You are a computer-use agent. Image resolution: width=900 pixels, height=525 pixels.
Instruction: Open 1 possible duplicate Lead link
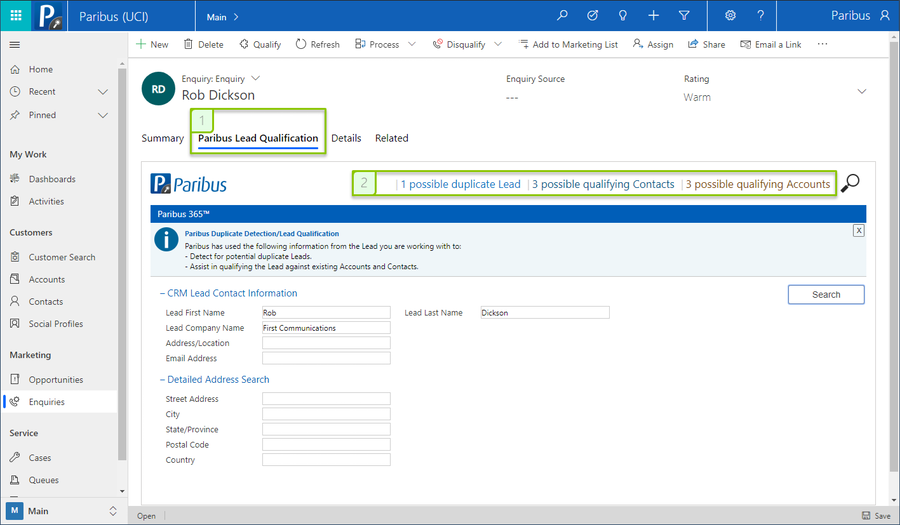click(x=460, y=184)
